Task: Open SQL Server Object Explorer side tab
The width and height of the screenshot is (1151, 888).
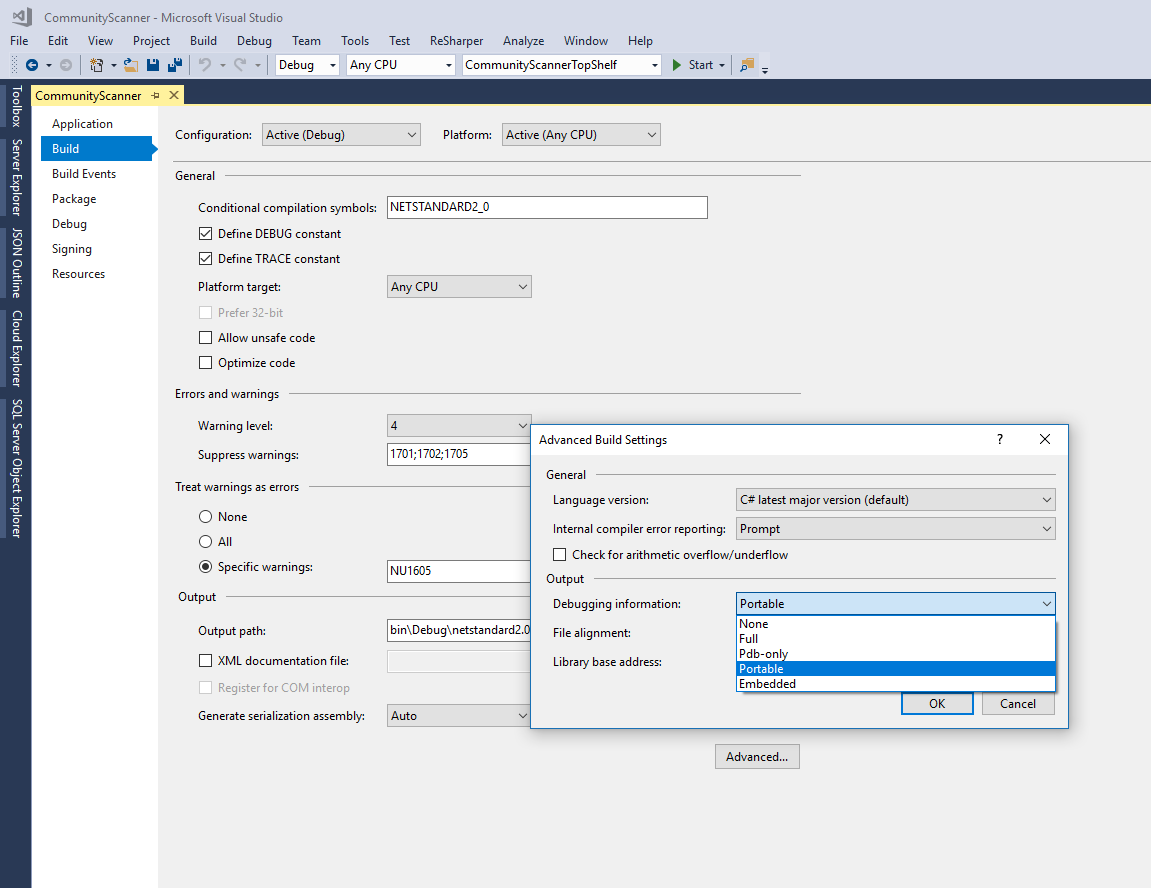Action: coord(16,468)
